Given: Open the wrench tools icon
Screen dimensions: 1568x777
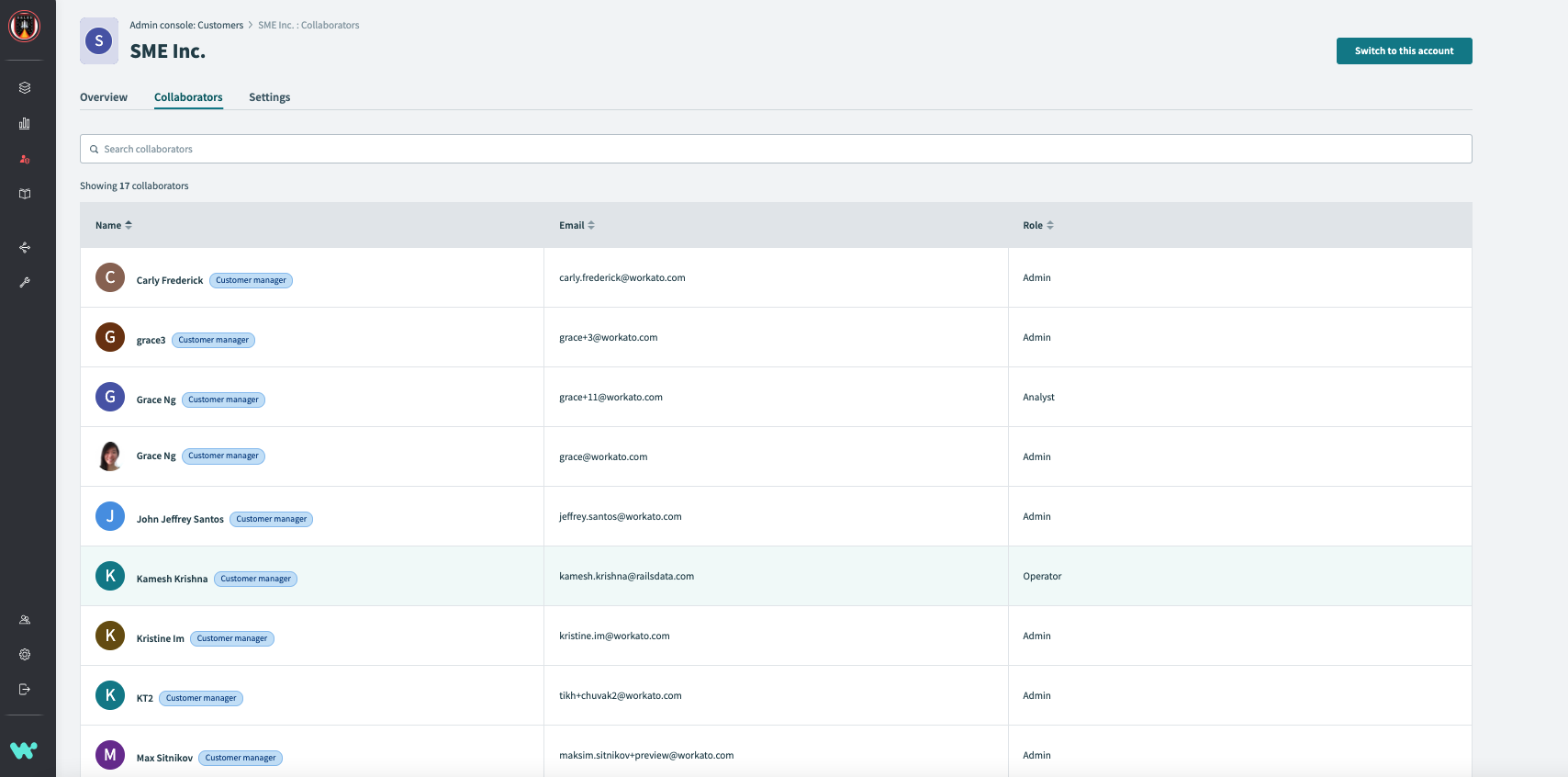Looking at the screenshot, I should coord(25,283).
